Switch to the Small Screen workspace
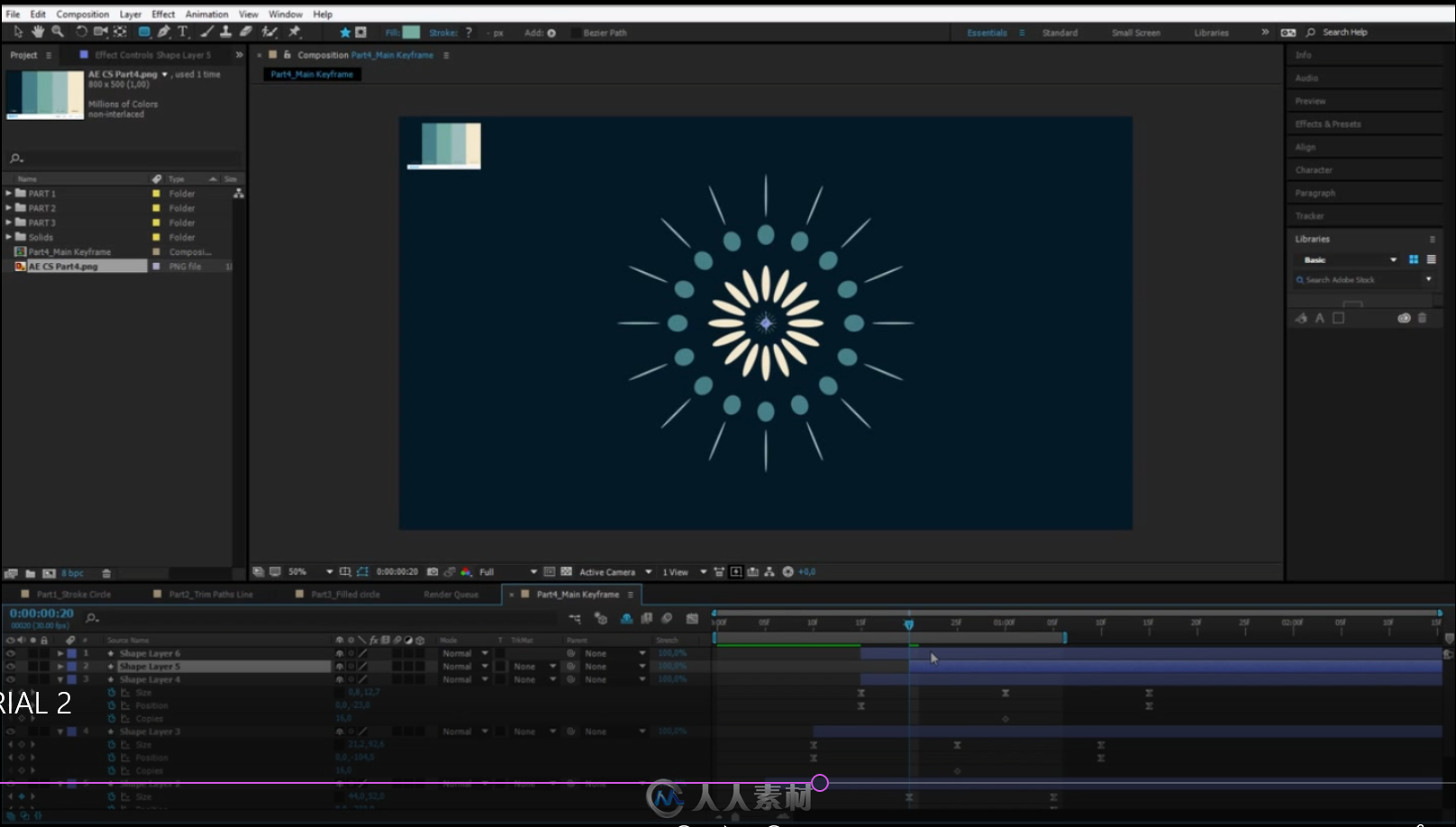The width and height of the screenshot is (1456, 827). pyautogui.click(x=1135, y=32)
